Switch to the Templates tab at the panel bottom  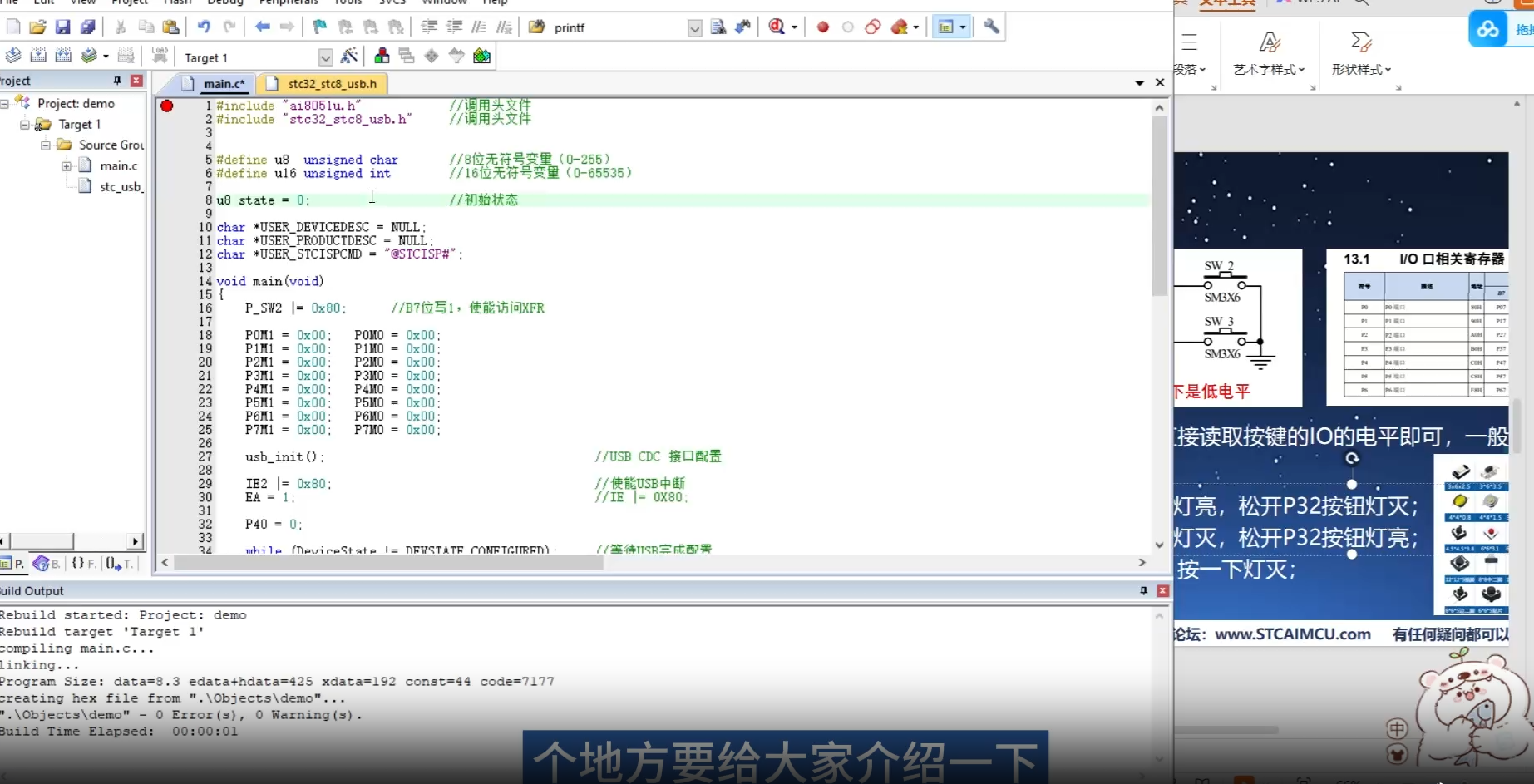tap(120, 564)
